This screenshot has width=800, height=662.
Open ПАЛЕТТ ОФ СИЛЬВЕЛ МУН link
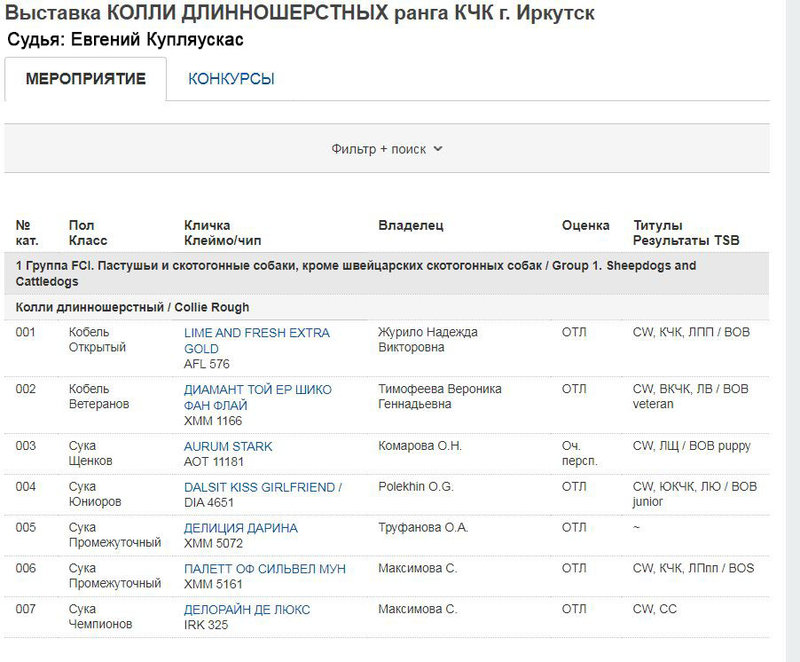pyautogui.click(x=265, y=569)
